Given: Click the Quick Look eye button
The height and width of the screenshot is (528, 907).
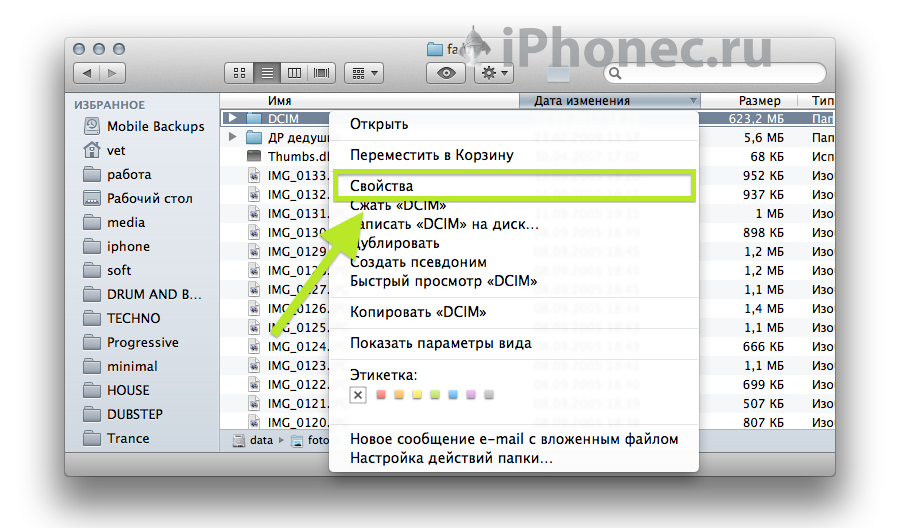Looking at the screenshot, I should tap(447, 73).
